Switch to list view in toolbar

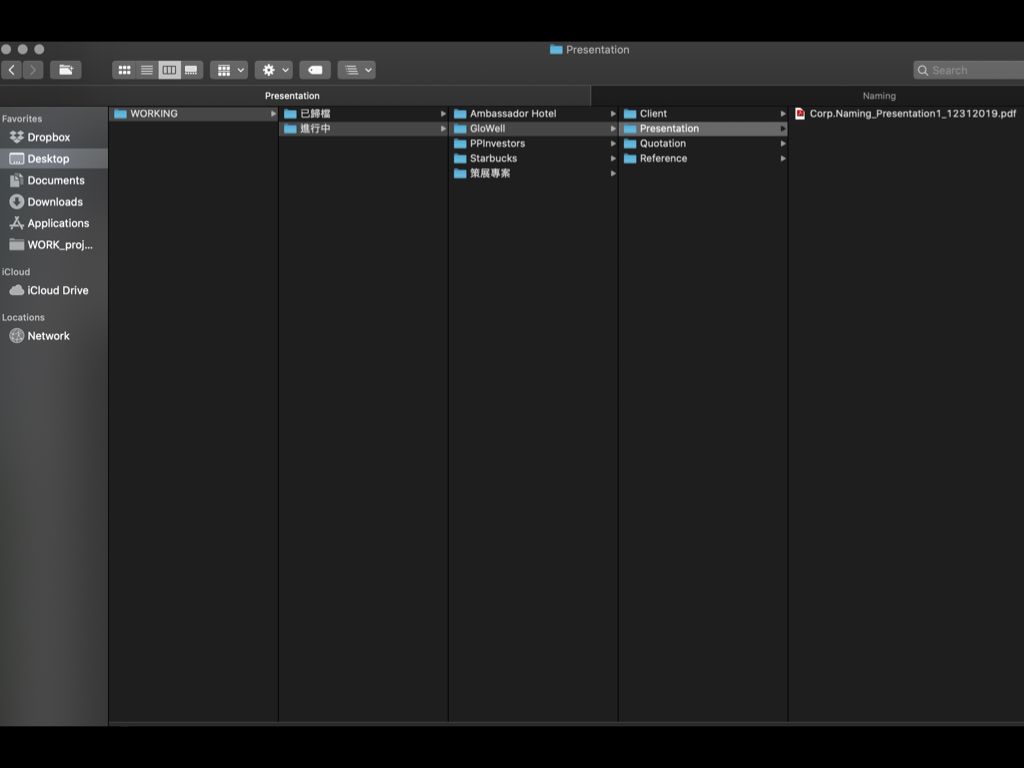[147, 70]
